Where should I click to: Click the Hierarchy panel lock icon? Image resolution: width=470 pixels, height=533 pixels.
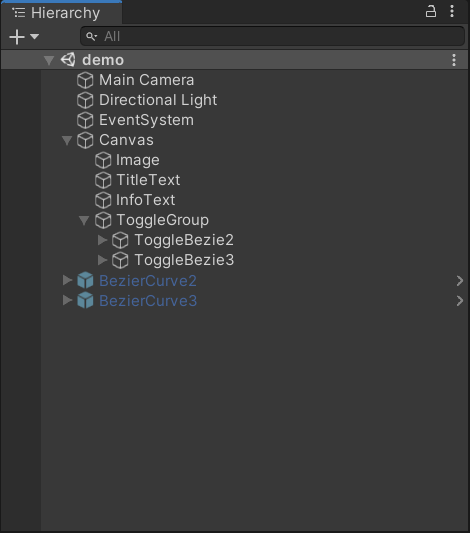(x=431, y=11)
